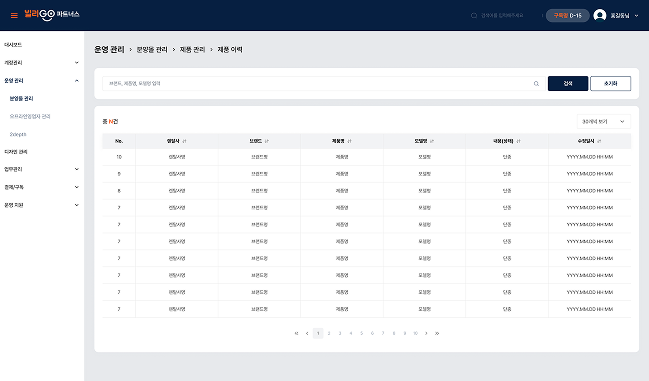Click the 제품 관리 breadcrumb link

[x=192, y=49]
